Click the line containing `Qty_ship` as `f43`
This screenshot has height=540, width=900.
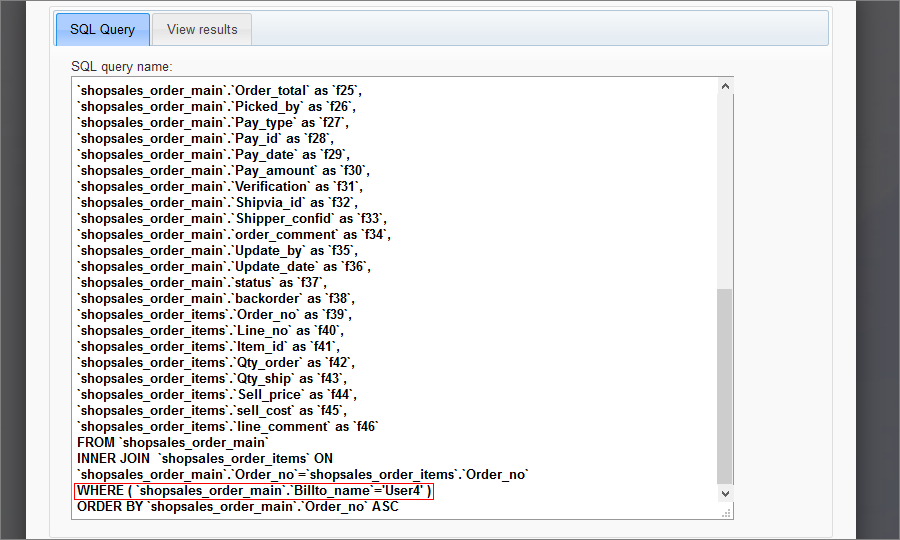(212, 379)
